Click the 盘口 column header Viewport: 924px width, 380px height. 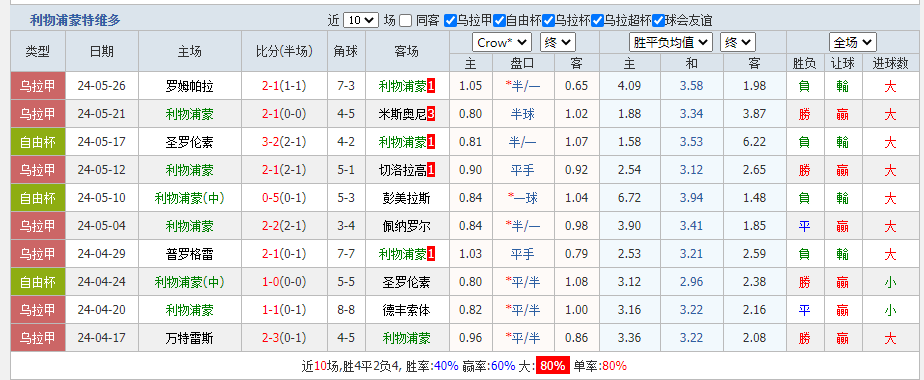pos(523,63)
